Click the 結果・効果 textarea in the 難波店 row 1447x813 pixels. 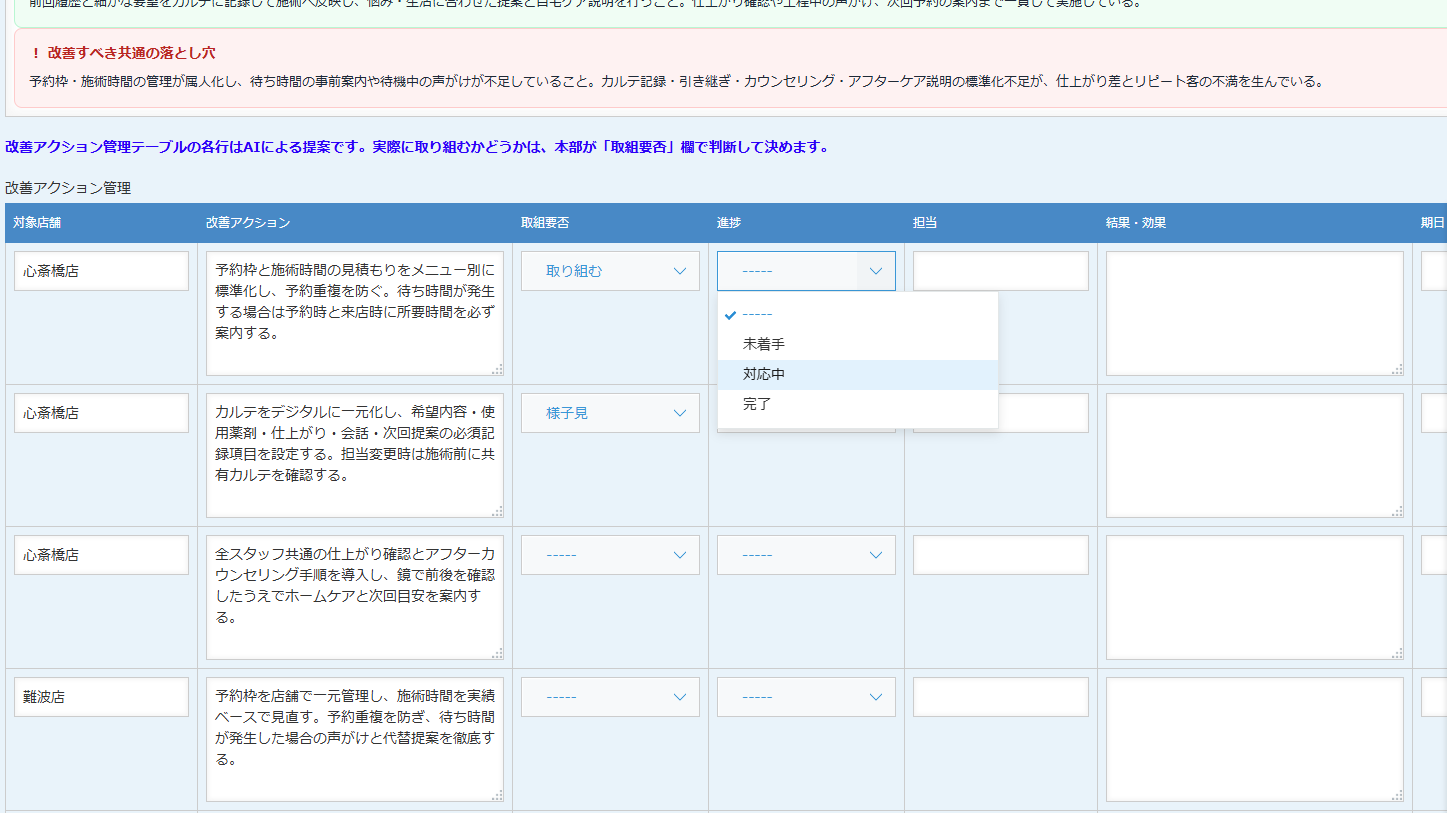[1255, 739]
